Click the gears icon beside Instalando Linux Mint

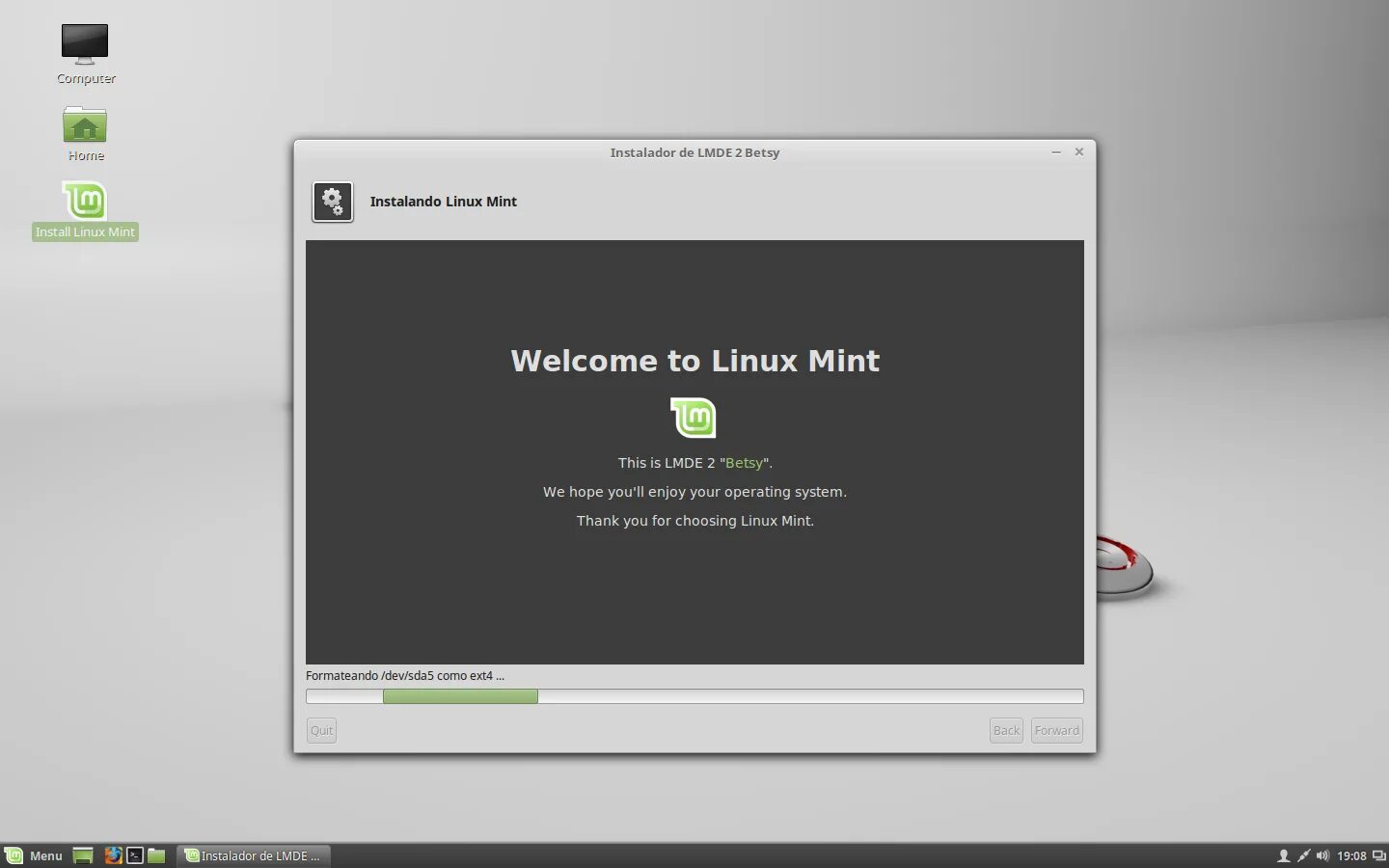pyautogui.click(x=333, y=202)
